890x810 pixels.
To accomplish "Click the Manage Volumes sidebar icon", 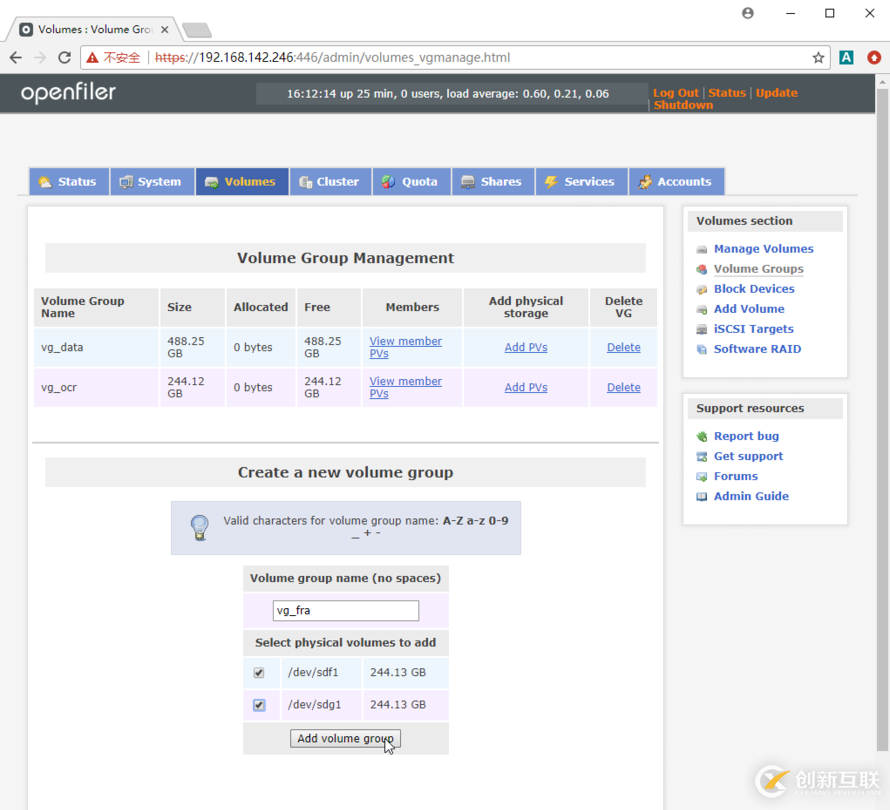I will (x=702, y=249).
